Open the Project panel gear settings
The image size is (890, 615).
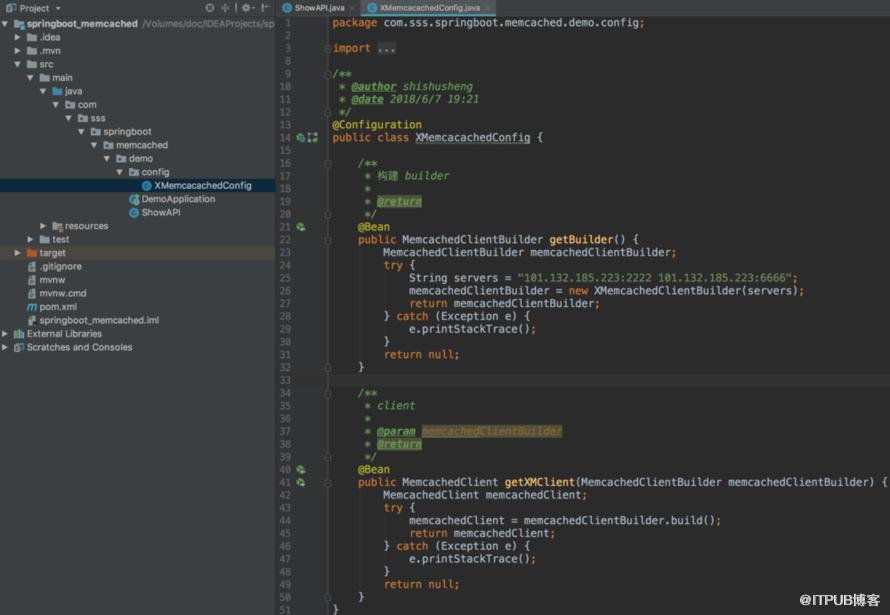pyautogui.click(x=247, y=8)
